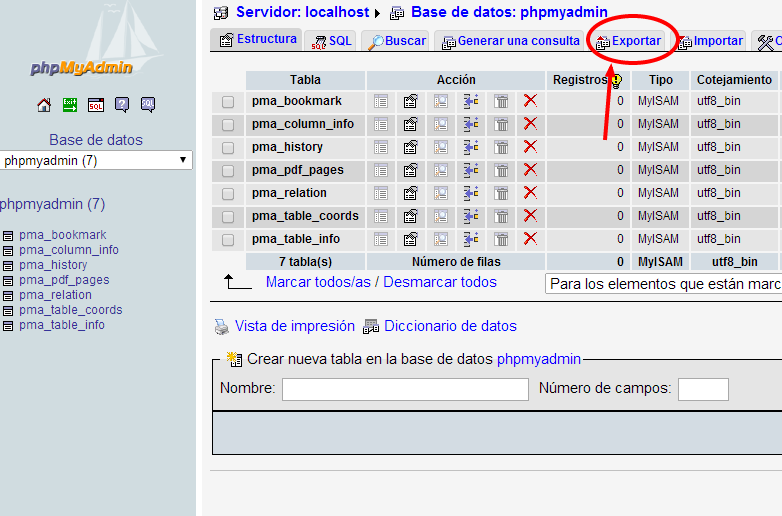Sidebar table icon beside pma_relation
782x516 pixels.
tap(8, 296)
